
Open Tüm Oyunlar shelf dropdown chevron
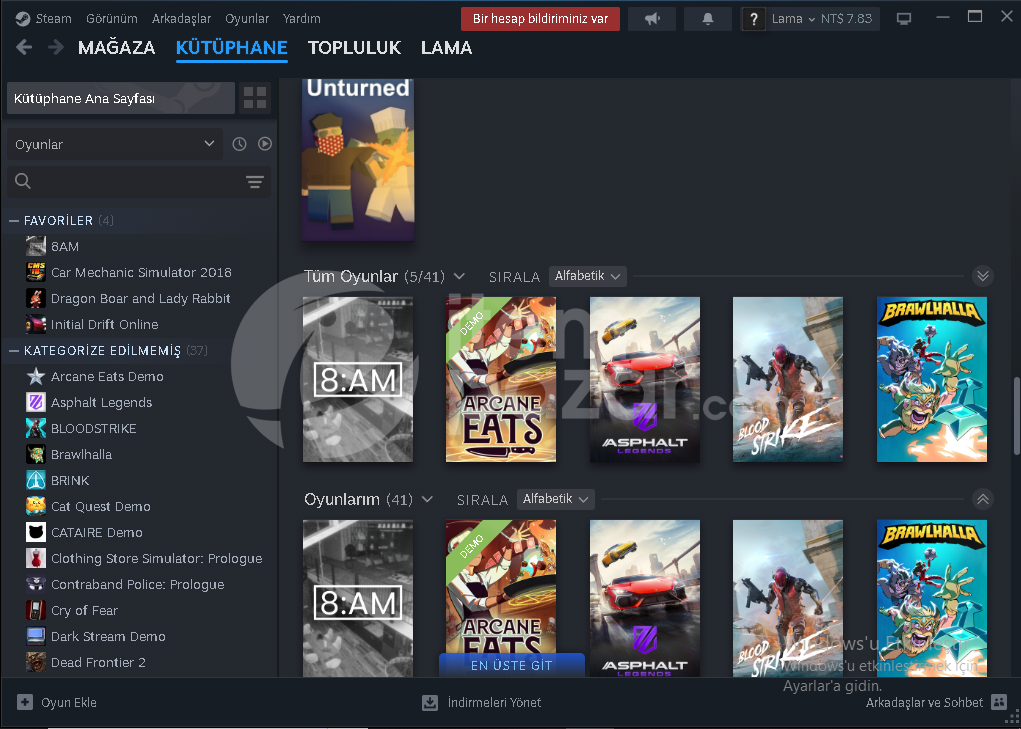[459, 276]
